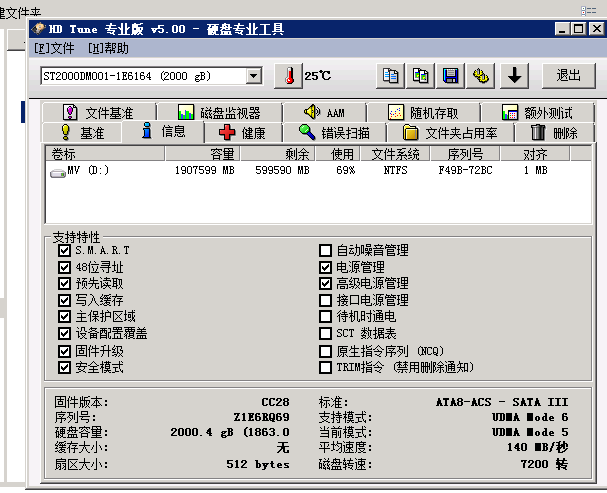Switch to the 文件夹占用率 tab
607x493 pixels.
pos(450,133)
